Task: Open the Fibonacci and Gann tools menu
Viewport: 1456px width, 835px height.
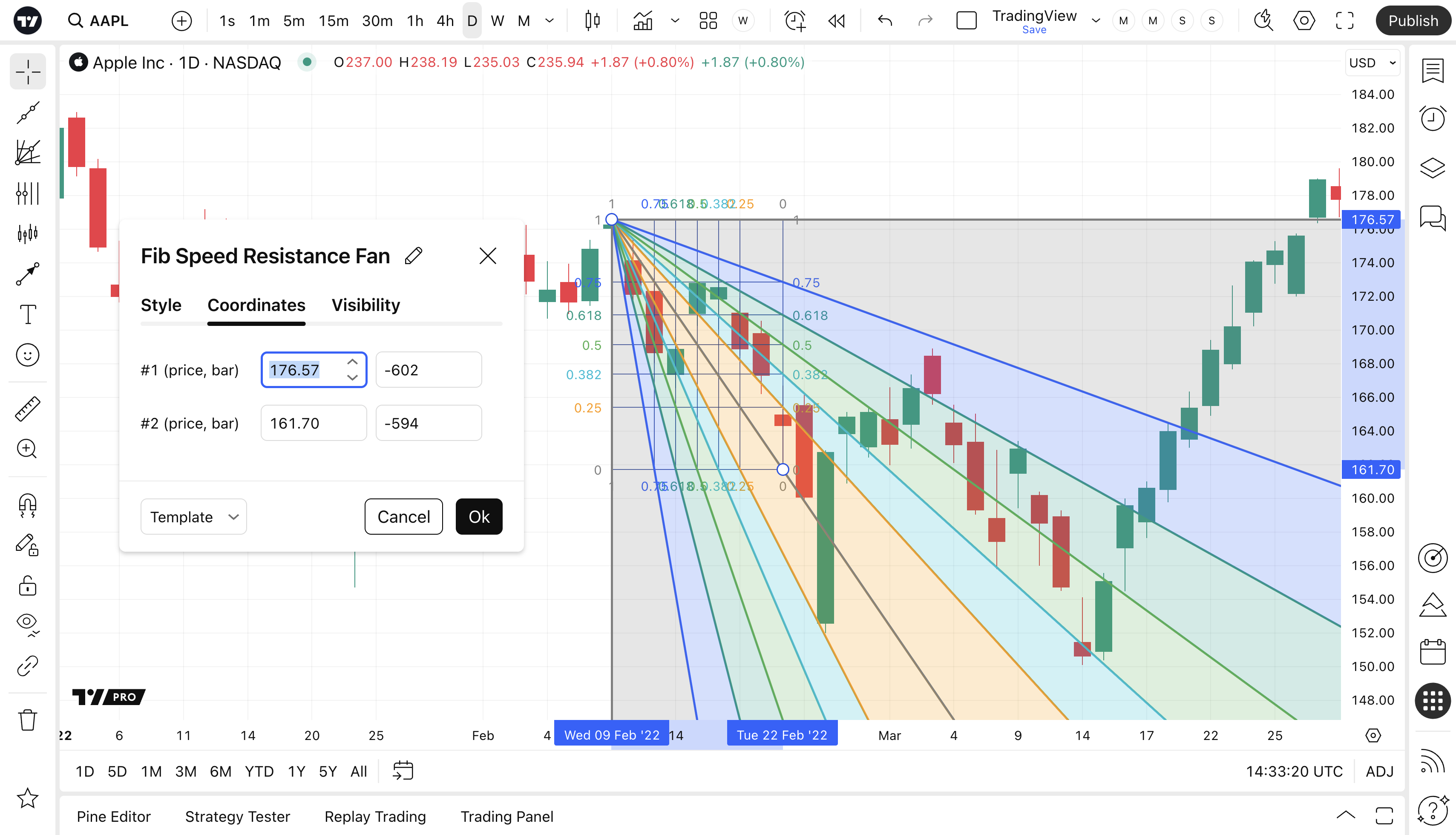Action: point(28,153)
